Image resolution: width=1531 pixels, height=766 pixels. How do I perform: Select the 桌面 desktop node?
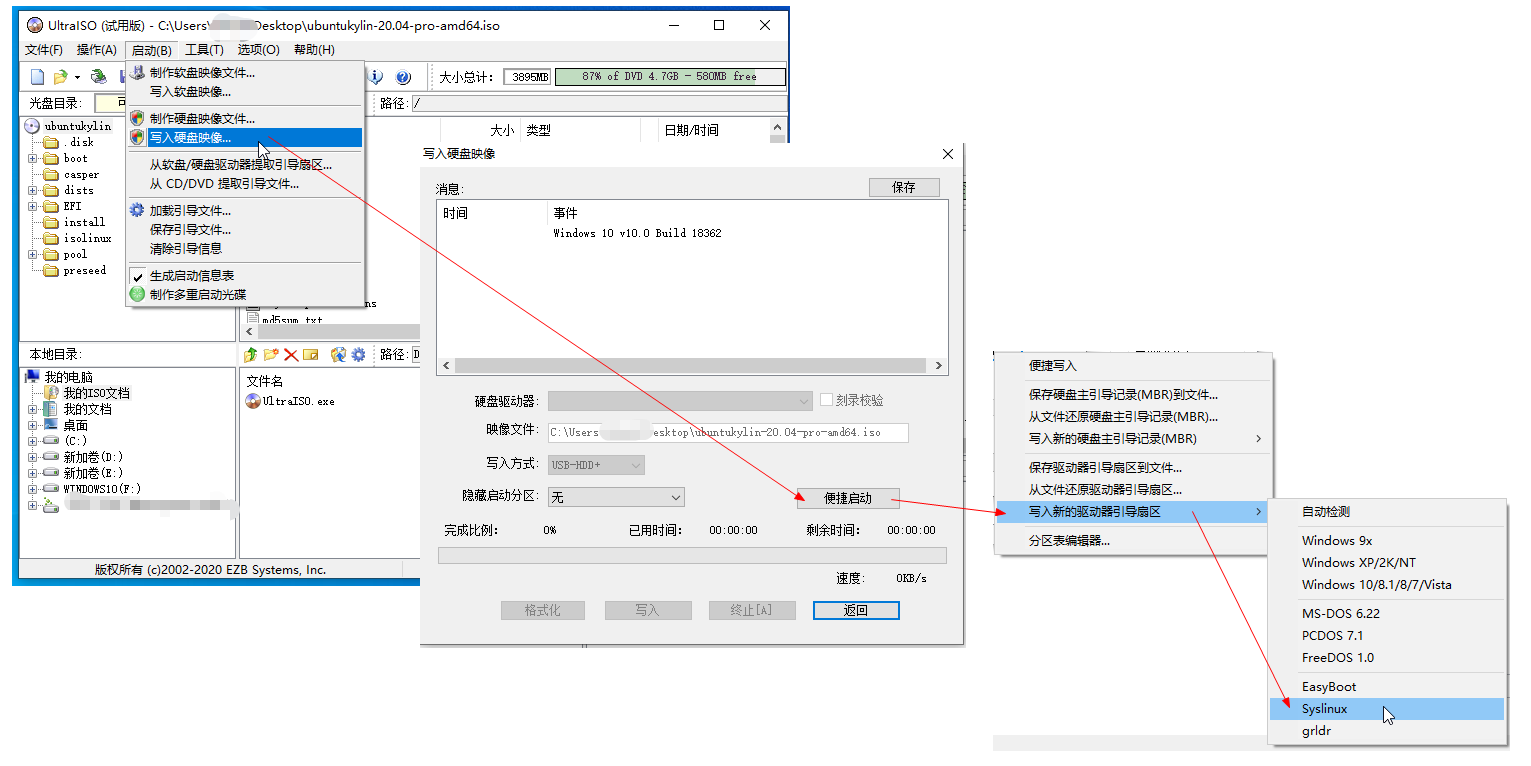(x=66, y=425)
